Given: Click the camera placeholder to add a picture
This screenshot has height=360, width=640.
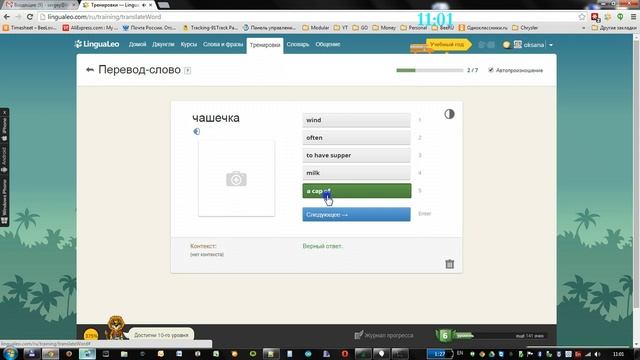Looking at the screenshot, I should [236, 178].
